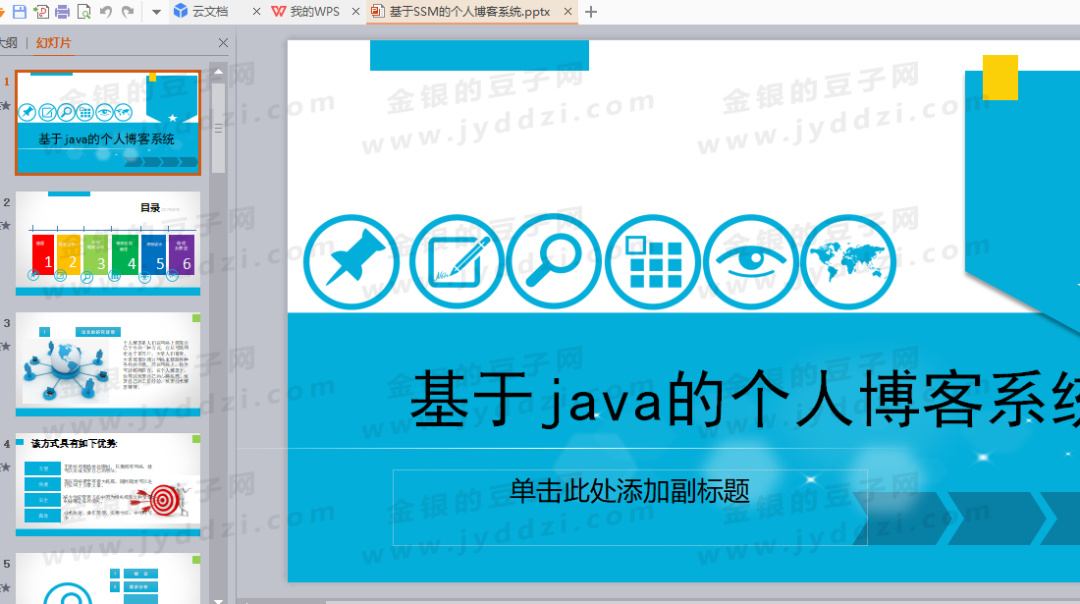Select slide 1 thumbnail

tap(108, 123)
